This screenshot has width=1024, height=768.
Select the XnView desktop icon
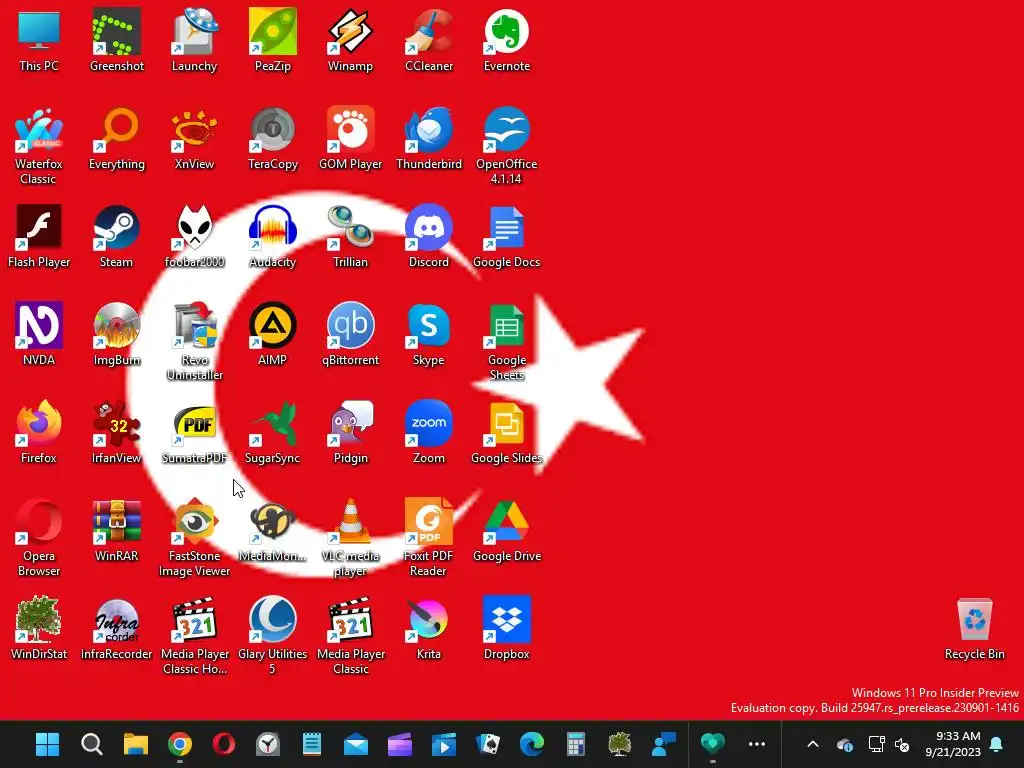click(x=195, y=138)
